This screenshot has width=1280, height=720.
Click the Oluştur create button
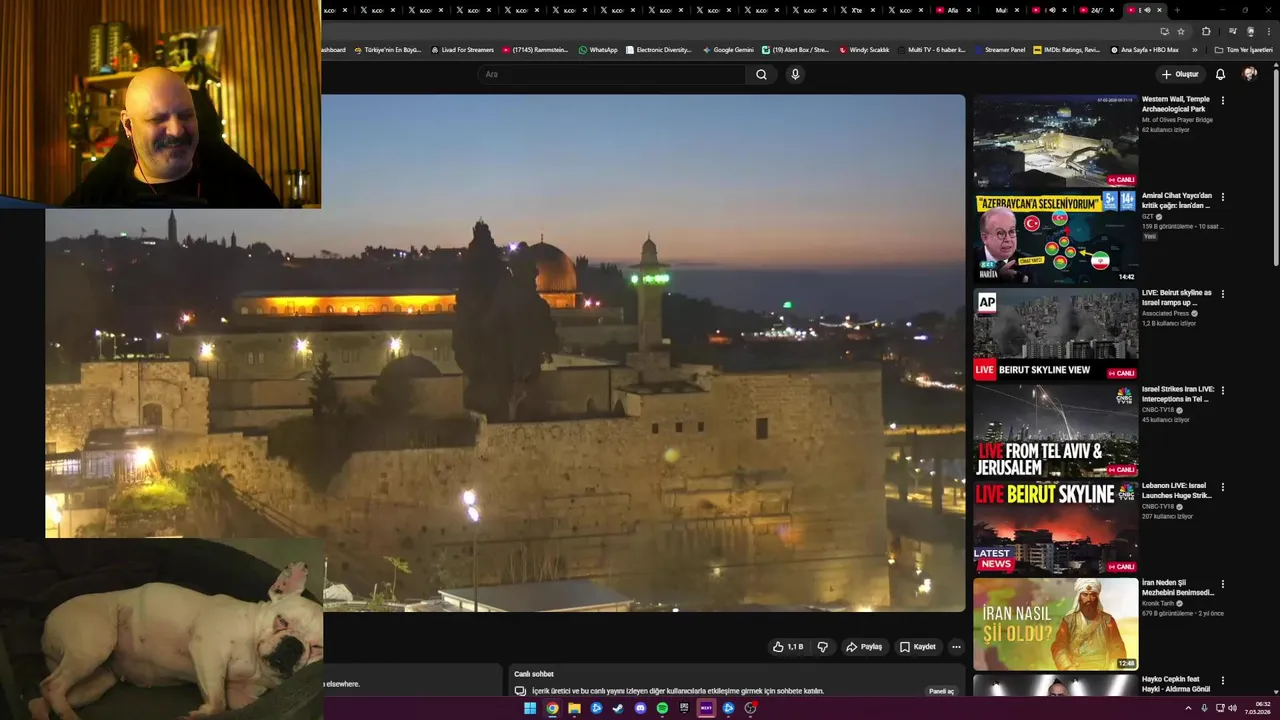1180,74
